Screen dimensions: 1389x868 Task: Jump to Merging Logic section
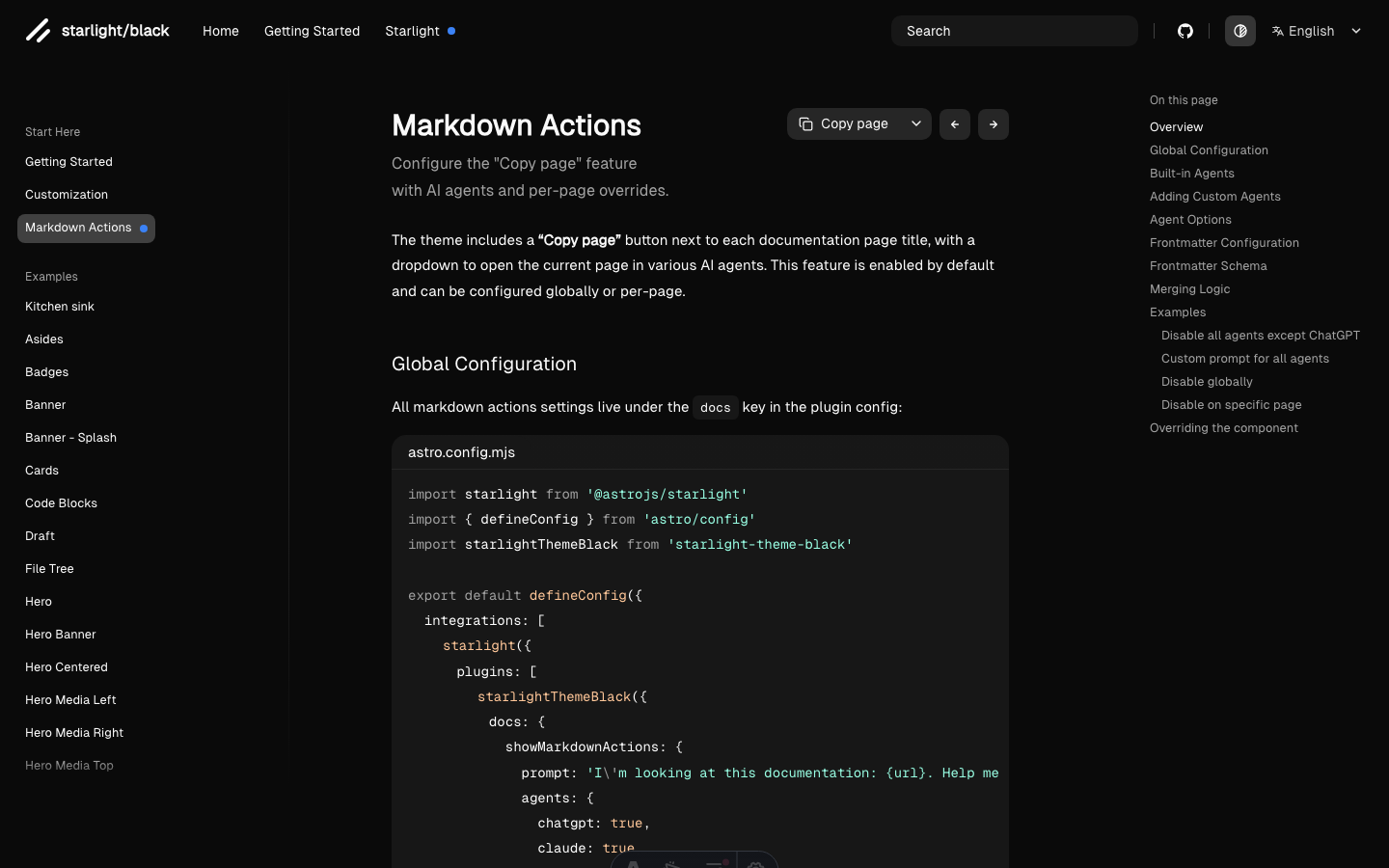[x=1189, y=289]
